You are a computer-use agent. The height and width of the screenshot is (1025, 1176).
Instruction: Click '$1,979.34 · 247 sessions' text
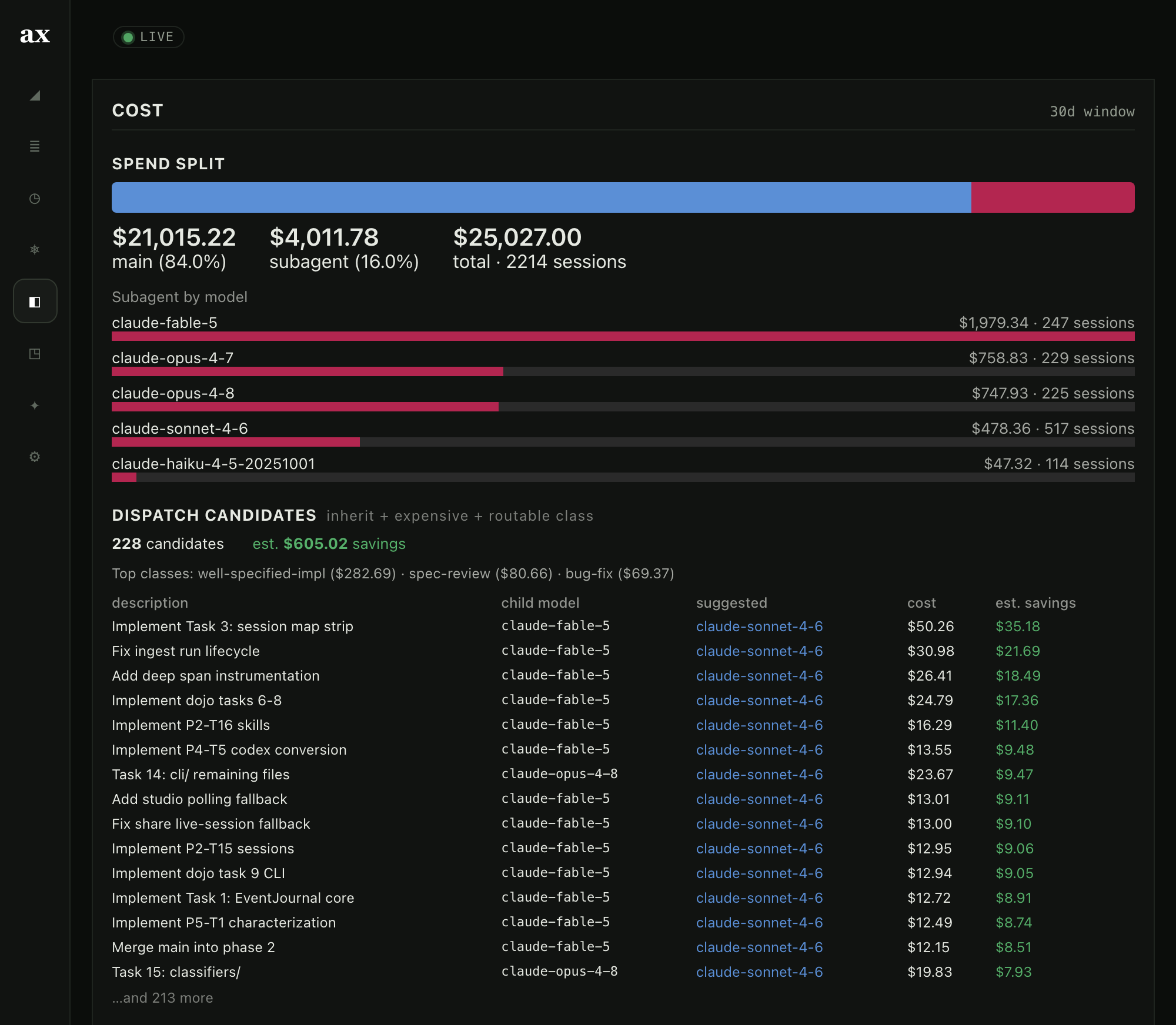1047,323
